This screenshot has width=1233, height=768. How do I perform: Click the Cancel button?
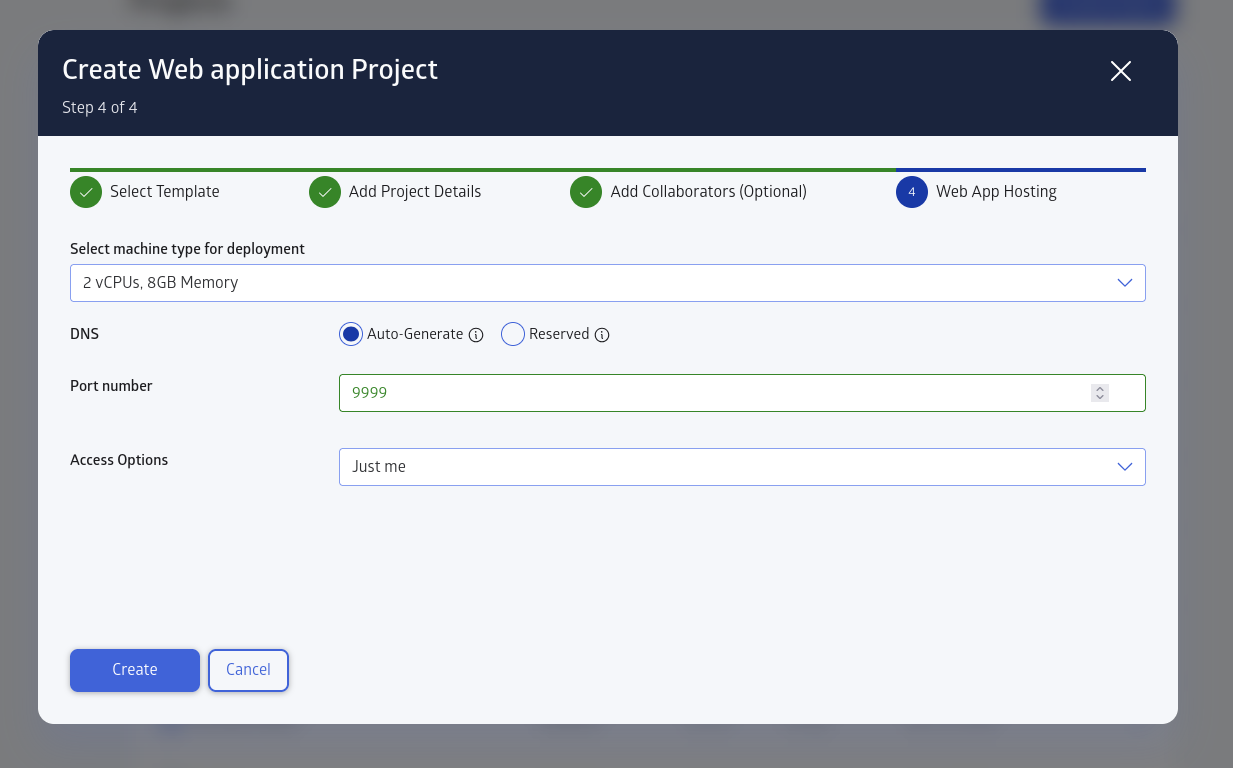248,670
